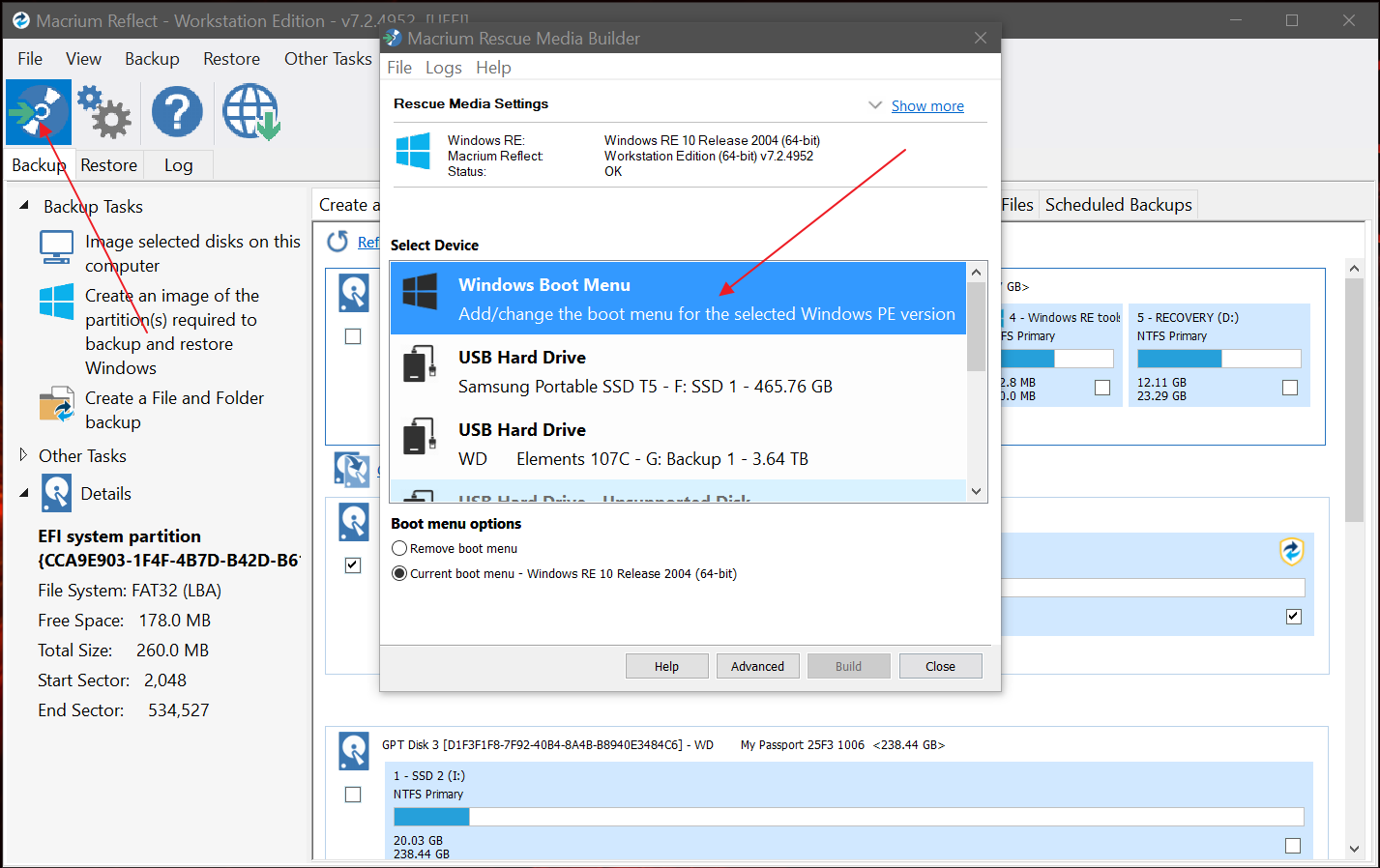Click the File and Folder backup icon

(x=56, y=404)
